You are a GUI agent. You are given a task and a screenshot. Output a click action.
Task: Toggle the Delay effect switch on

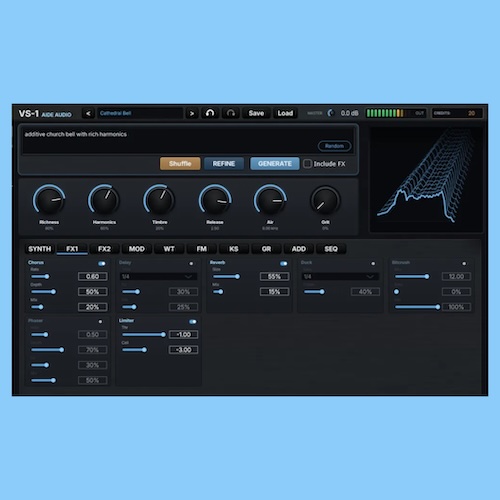pos(191,263)
